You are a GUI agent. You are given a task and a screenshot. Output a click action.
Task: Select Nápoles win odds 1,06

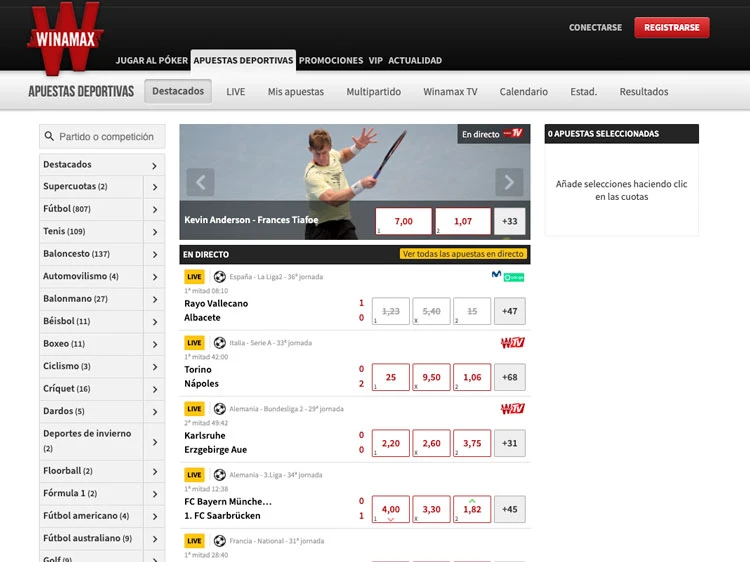pyautogui.click(x=472, y=377)
